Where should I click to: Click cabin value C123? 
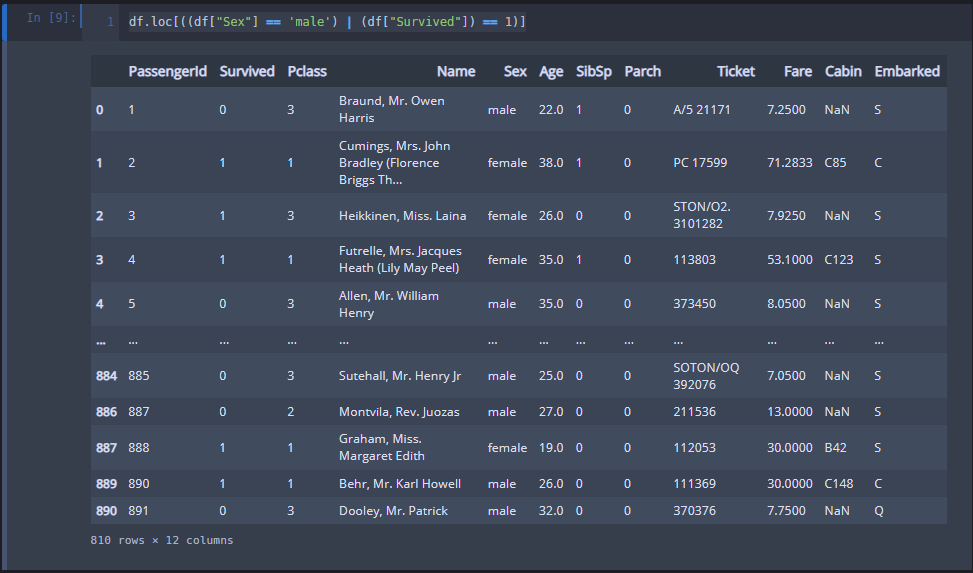click(x=838, y=259)
